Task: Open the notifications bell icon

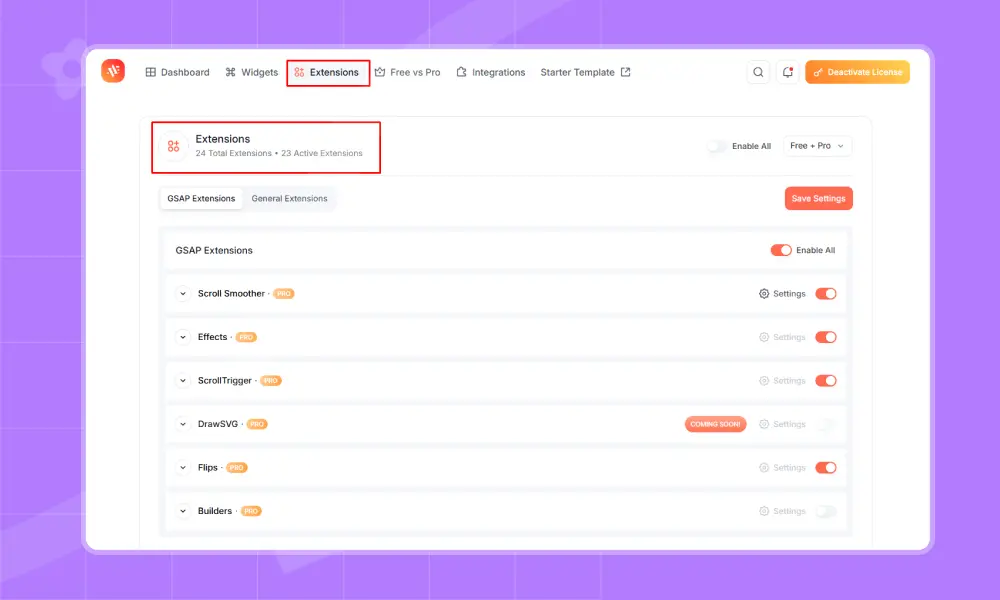Action: (788, 72)
